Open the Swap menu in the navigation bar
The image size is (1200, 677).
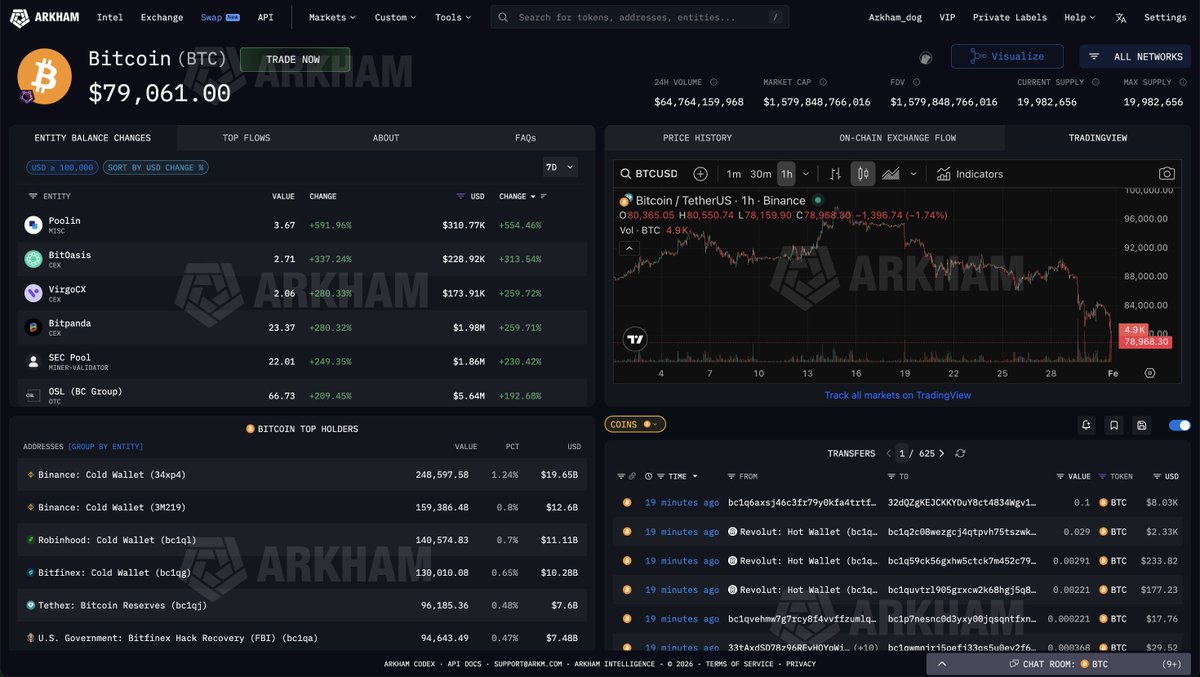coord(212,17)
